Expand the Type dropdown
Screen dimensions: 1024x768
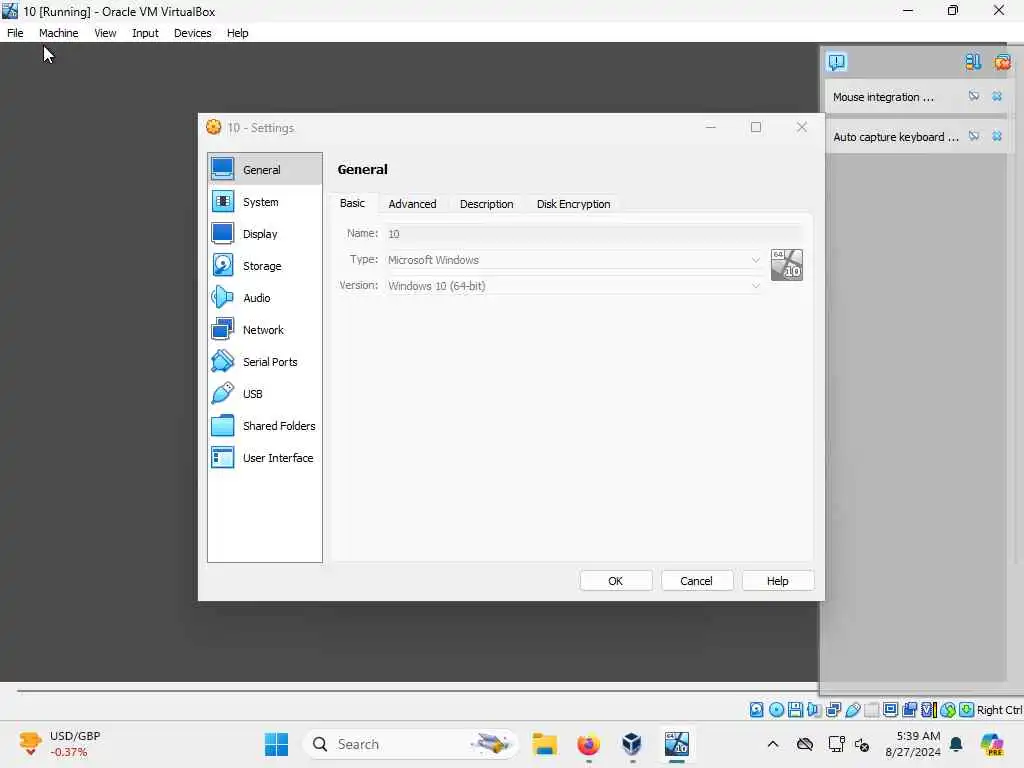coord(756,260)
